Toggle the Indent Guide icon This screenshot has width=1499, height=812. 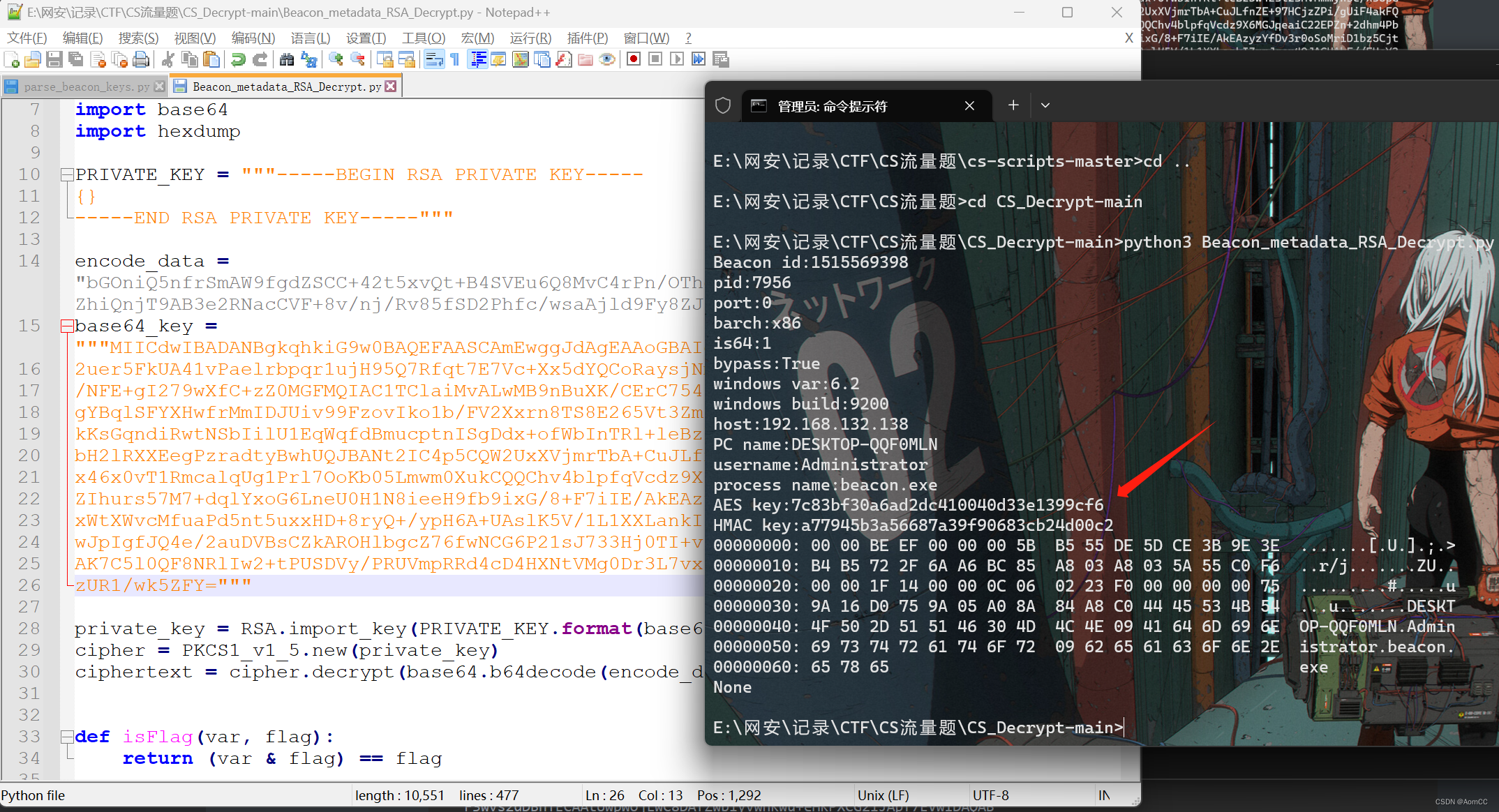tap(478, 60)
